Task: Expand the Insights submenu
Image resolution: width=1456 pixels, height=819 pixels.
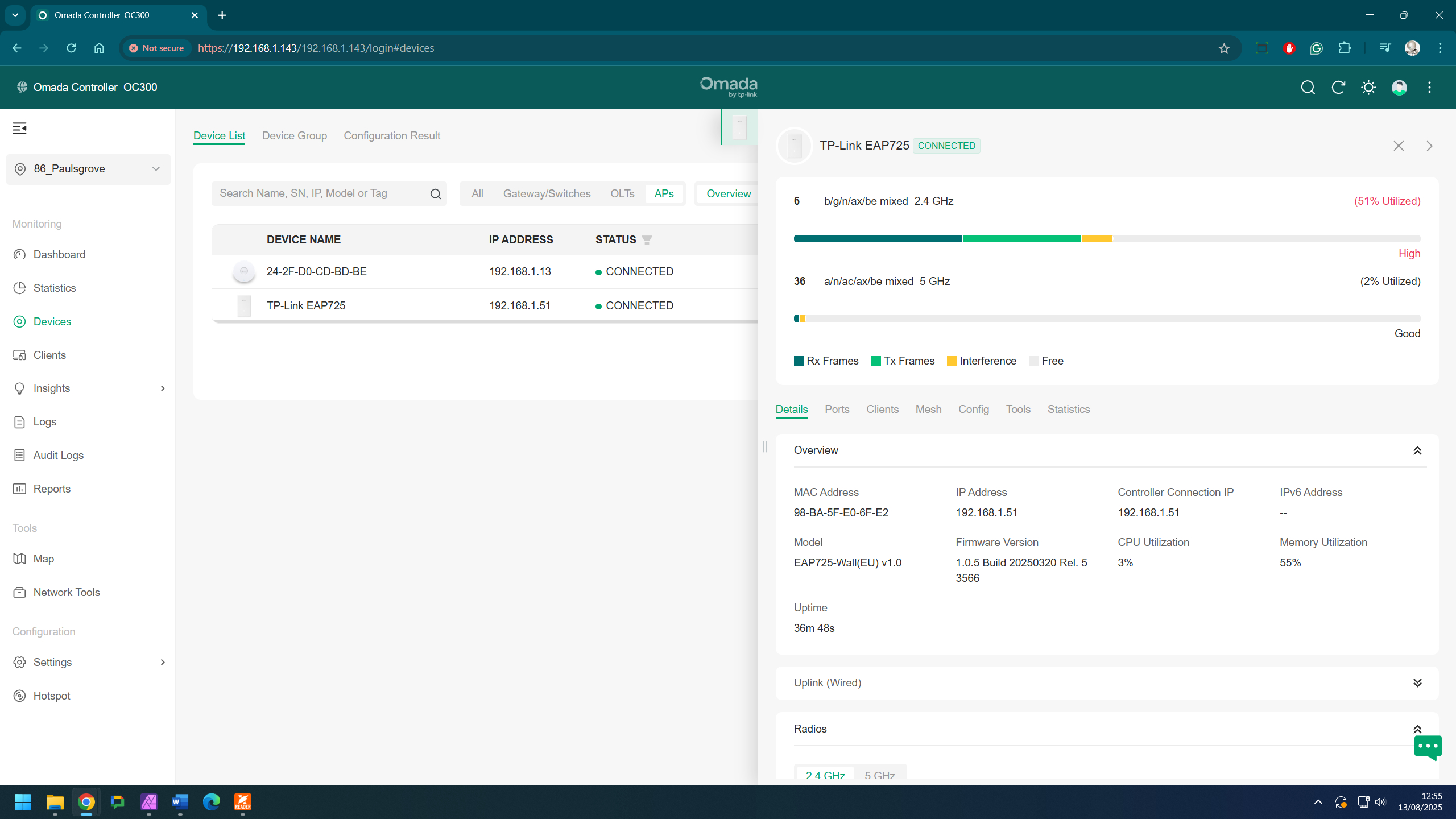Action: [x=163, y=388]
